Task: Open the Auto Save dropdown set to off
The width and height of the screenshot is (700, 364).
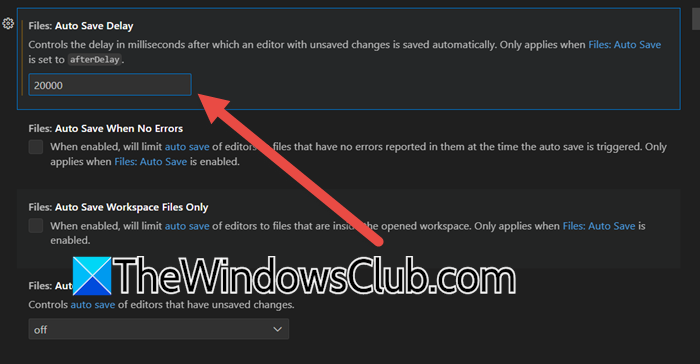Action: tap(158, 329)
